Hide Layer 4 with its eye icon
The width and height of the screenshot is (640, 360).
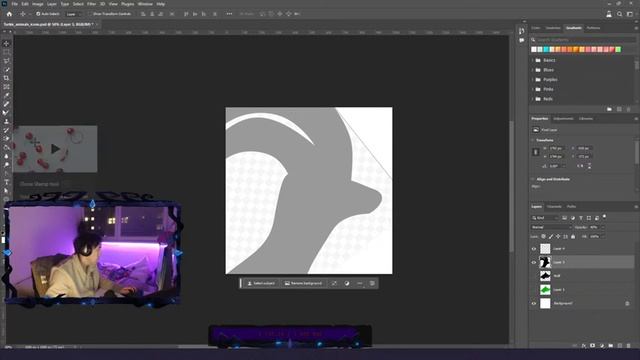pyautogui.click(x=533, y=249)
